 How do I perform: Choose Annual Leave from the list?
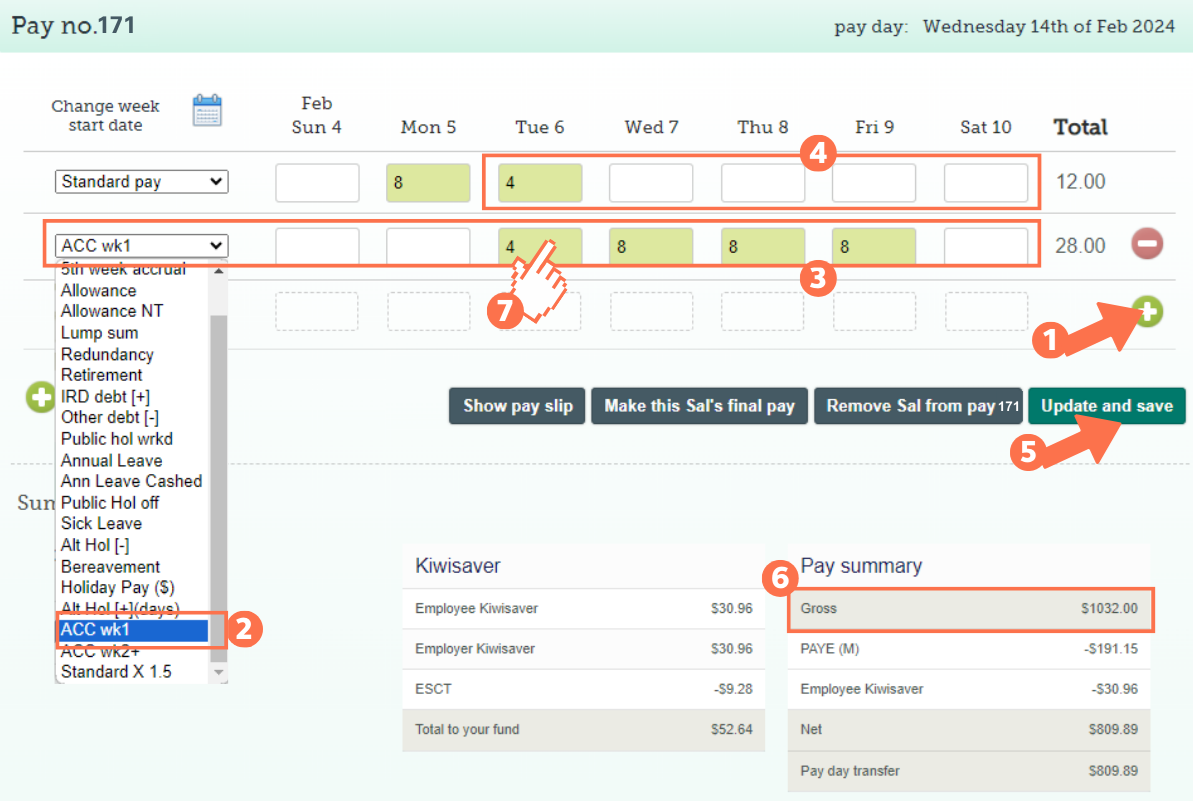111,461
